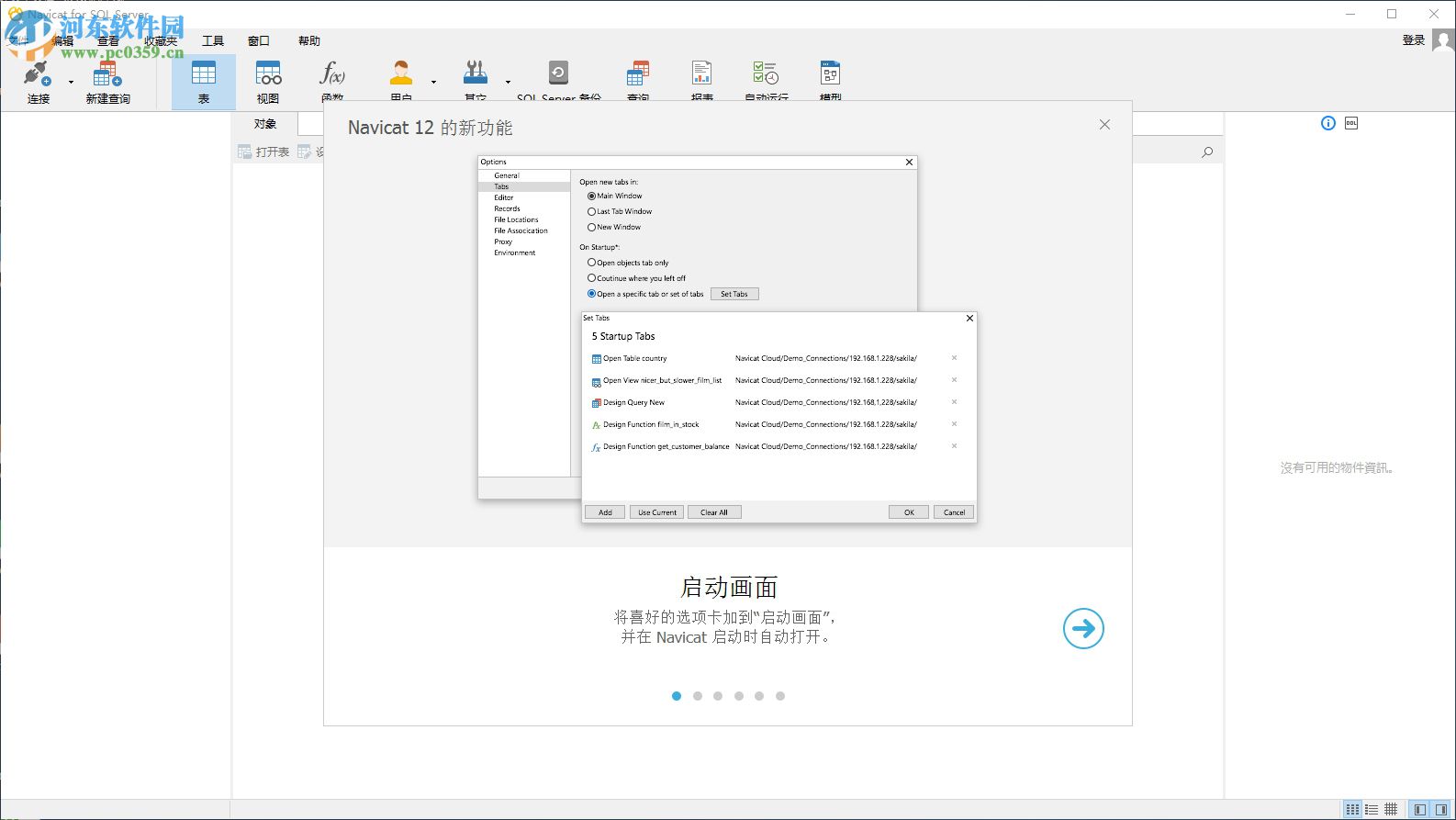The height and width of the screenshot is (820, 1456).
Task: Click the 用户 user icon
Action: (401, 73)
